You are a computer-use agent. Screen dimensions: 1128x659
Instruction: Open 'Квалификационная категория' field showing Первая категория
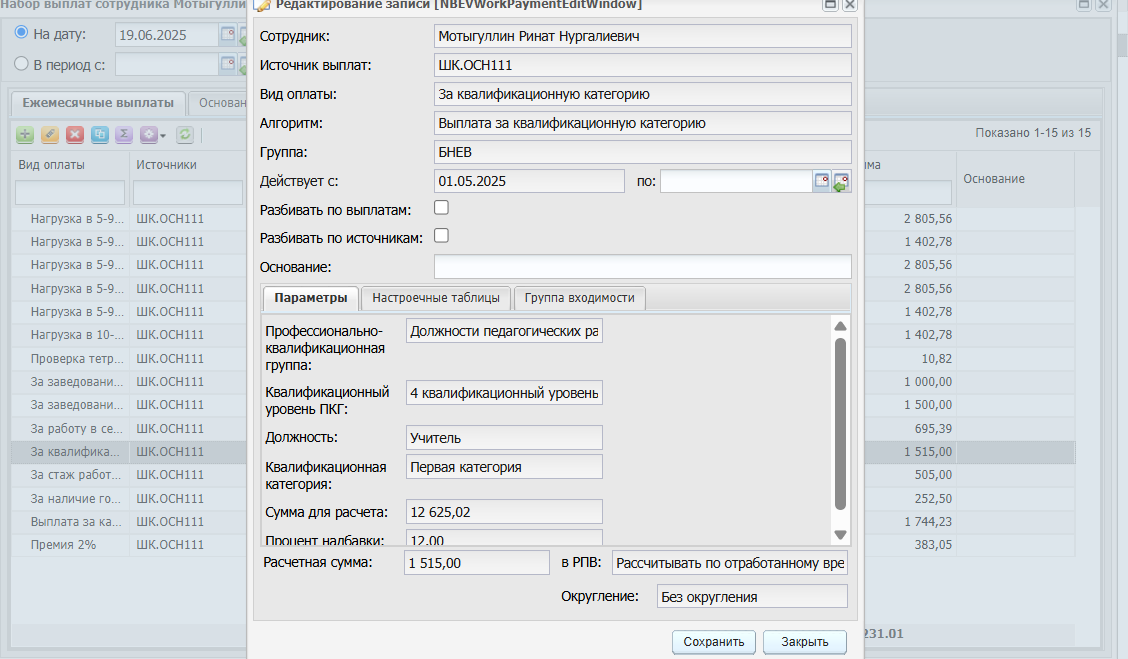click(504, 467)
